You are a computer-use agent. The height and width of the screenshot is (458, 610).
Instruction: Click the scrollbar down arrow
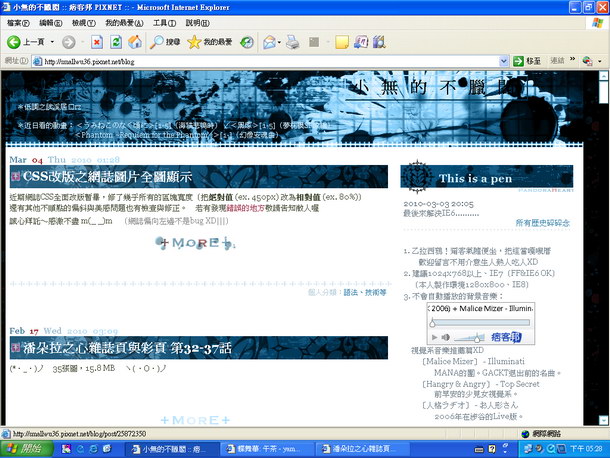[603, 420]
